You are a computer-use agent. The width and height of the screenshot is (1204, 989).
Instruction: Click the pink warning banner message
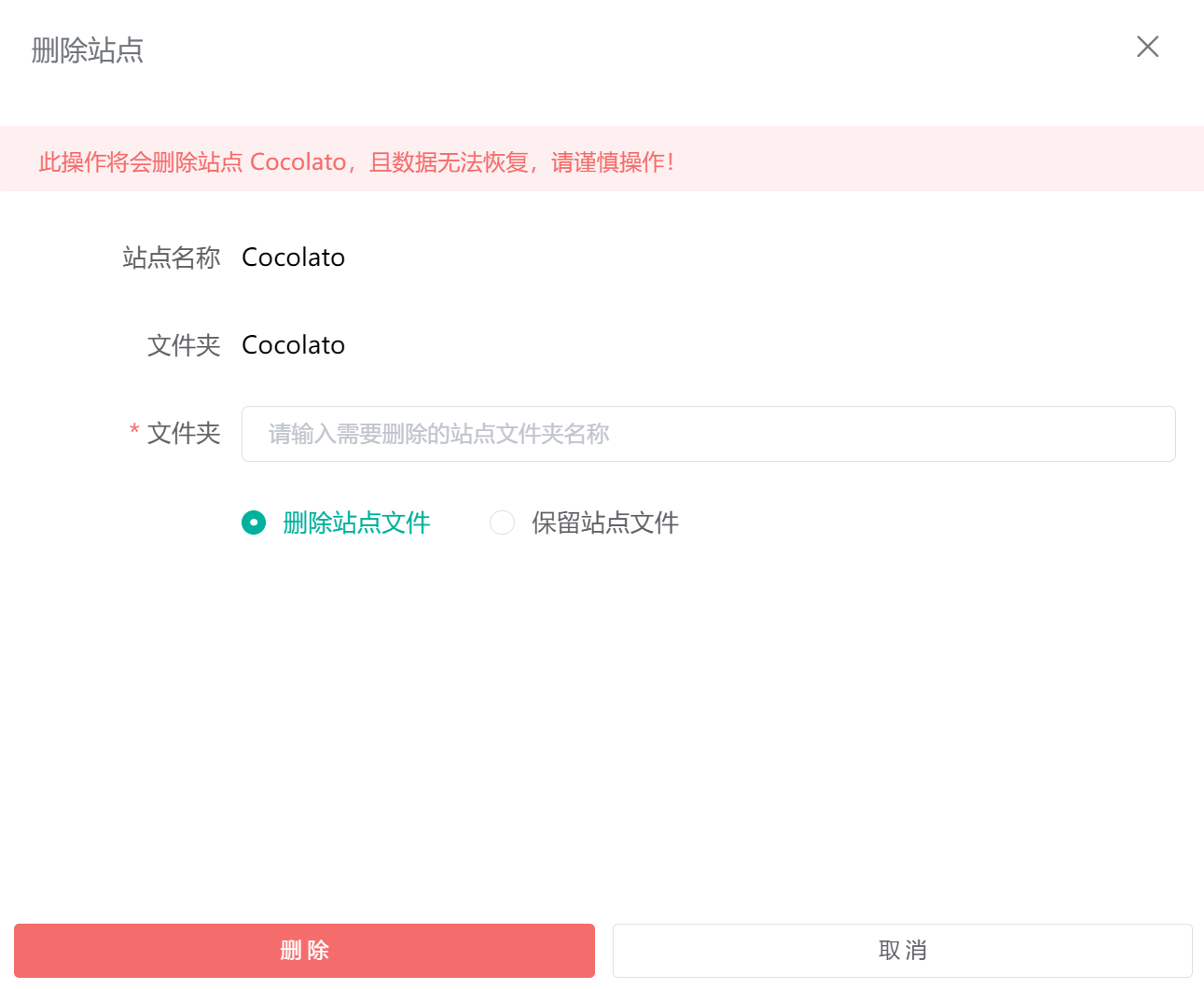pos(356,161)
